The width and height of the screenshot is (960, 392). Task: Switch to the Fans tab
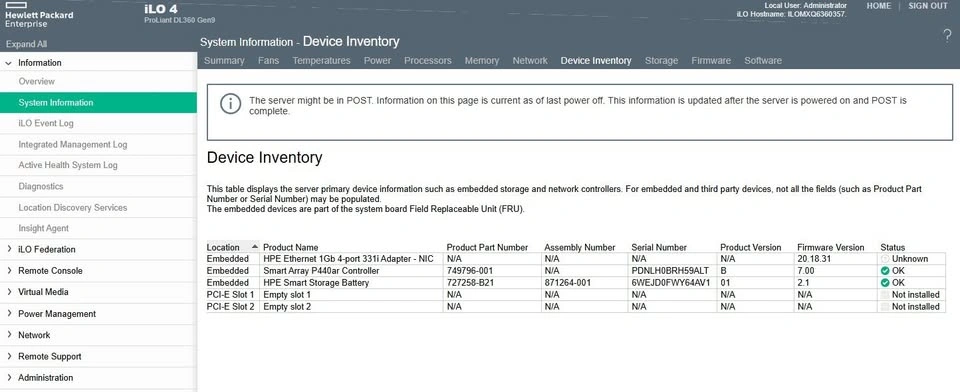[268, 61]
